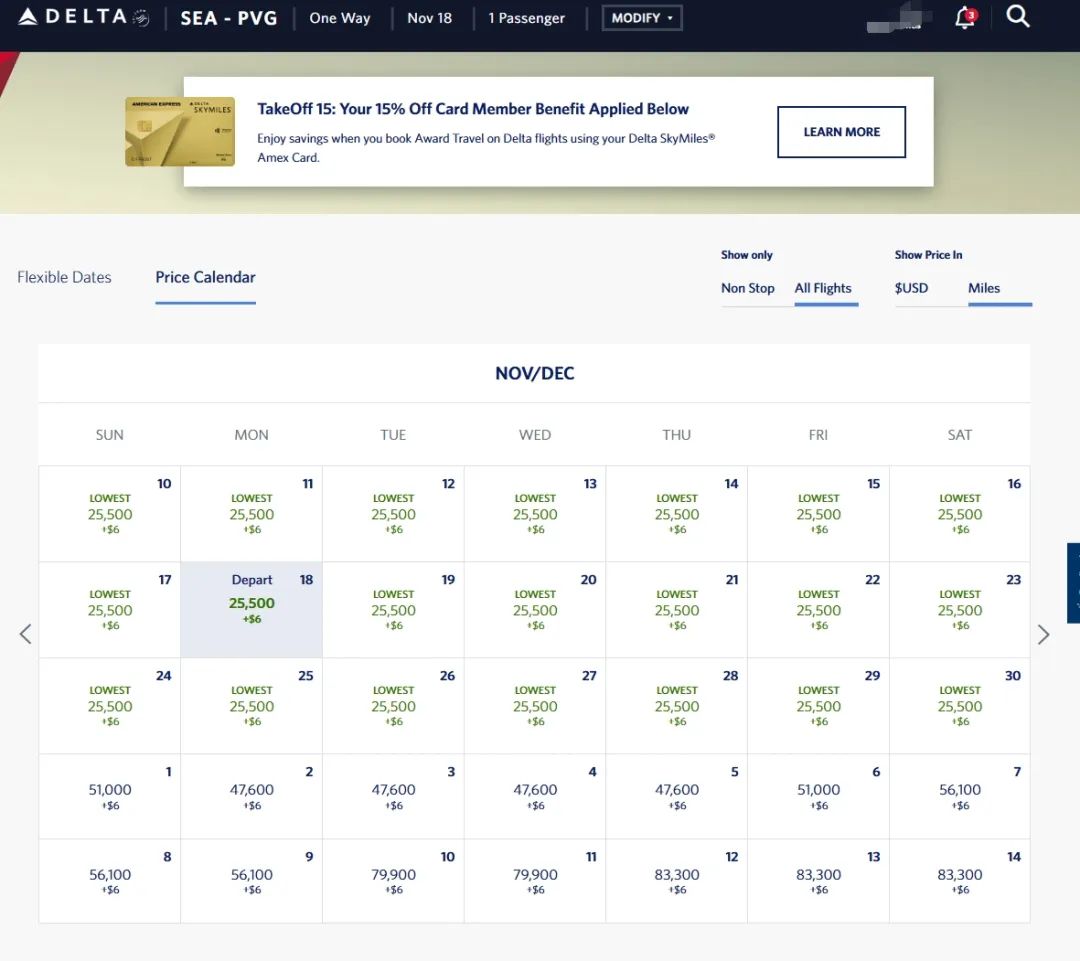Click the LEARN MORE button

tap(841, 132)
